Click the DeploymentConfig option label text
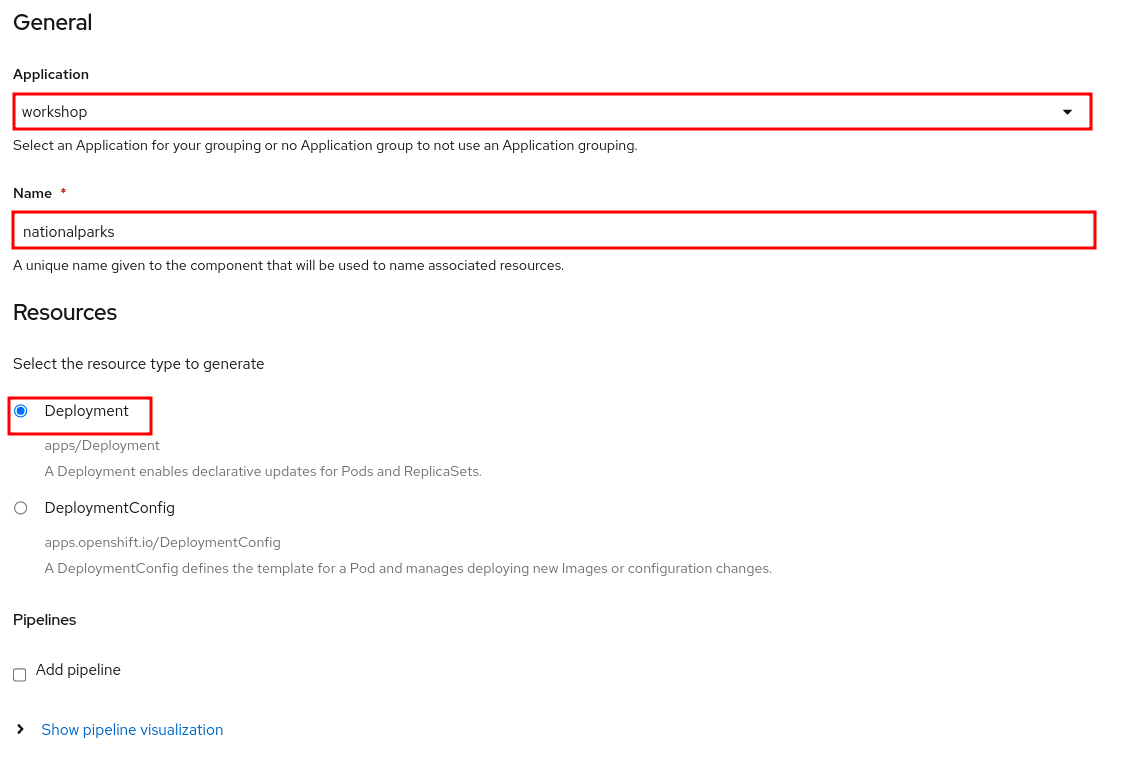 coord(110,508)
